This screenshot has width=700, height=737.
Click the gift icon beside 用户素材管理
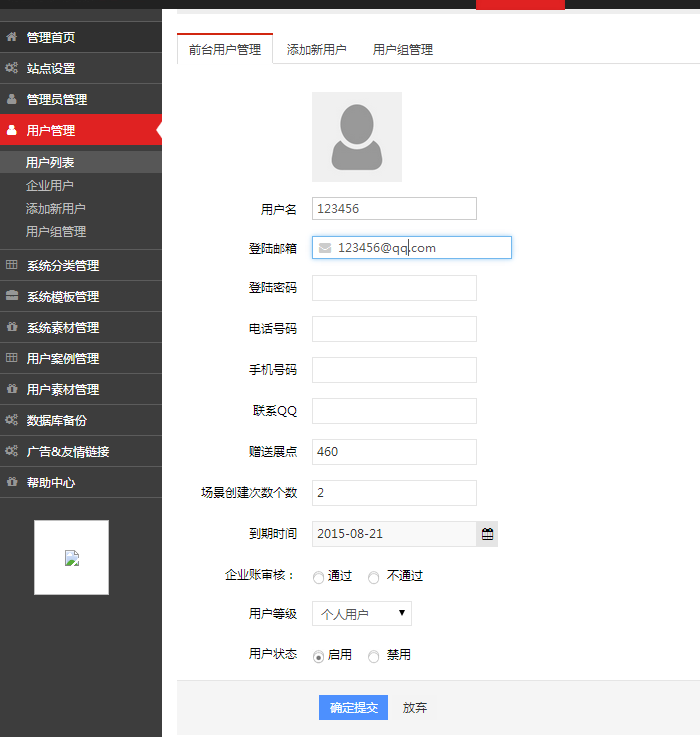point(12,389)
